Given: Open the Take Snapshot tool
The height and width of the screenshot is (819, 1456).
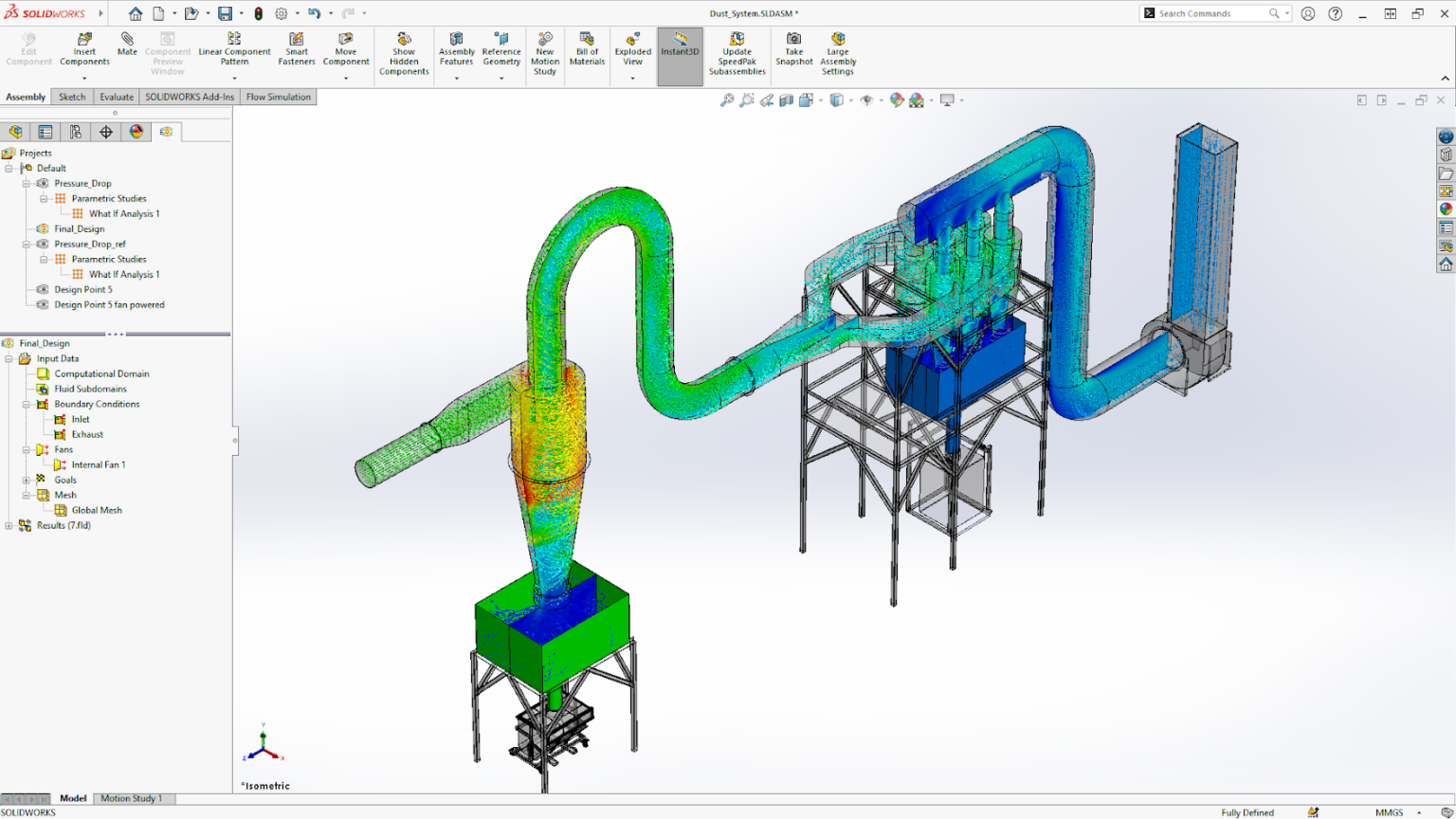Looking at the screenshot, I should click(x=793, y=52).
